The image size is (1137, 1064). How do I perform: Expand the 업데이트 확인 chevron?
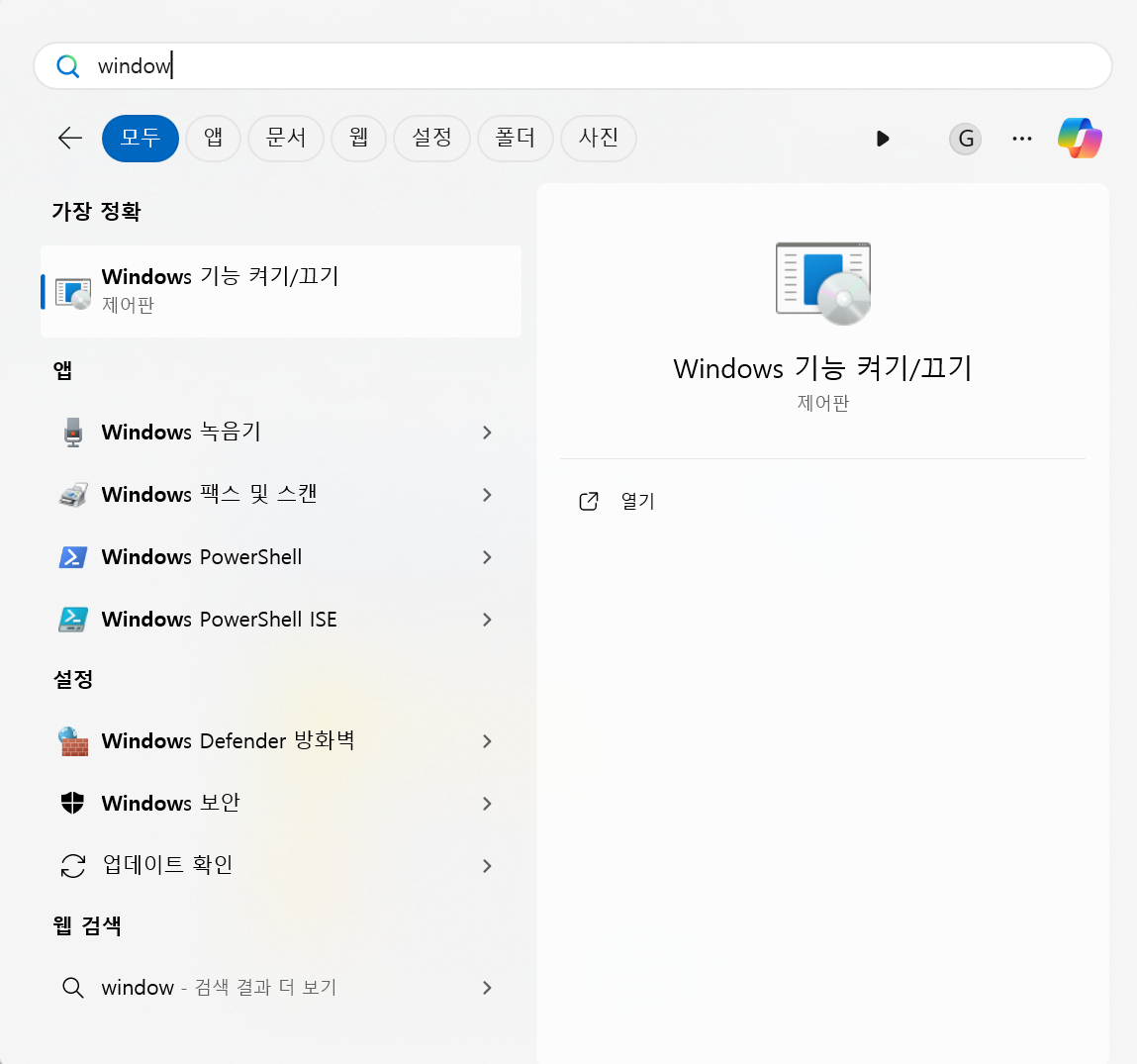(x=487, y=867)
